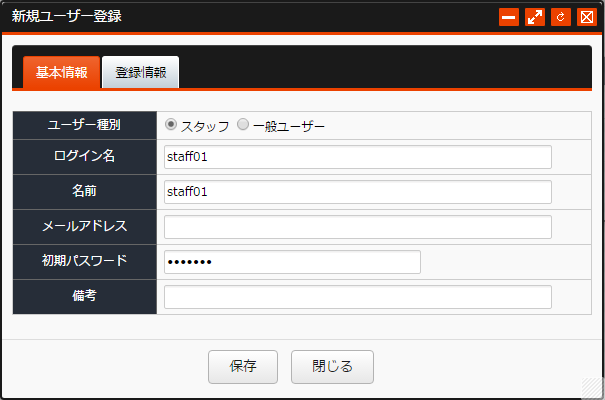Select the スタッフ radio button

[x=171, y=125]
